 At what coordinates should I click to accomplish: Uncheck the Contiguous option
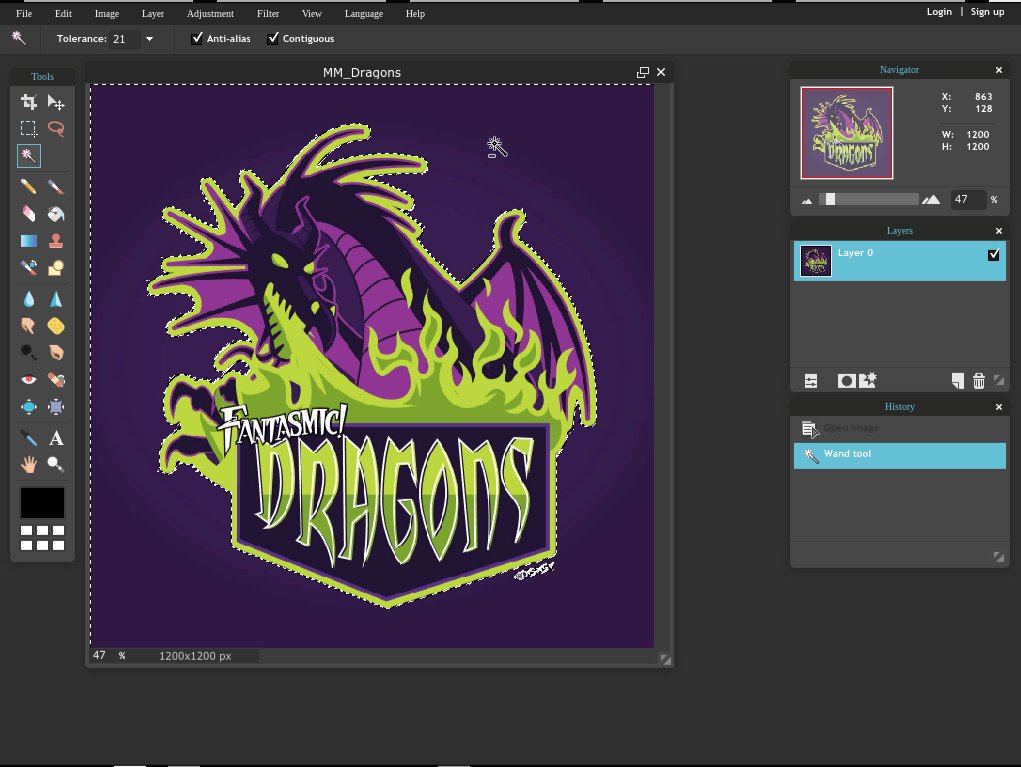point(273,39)
